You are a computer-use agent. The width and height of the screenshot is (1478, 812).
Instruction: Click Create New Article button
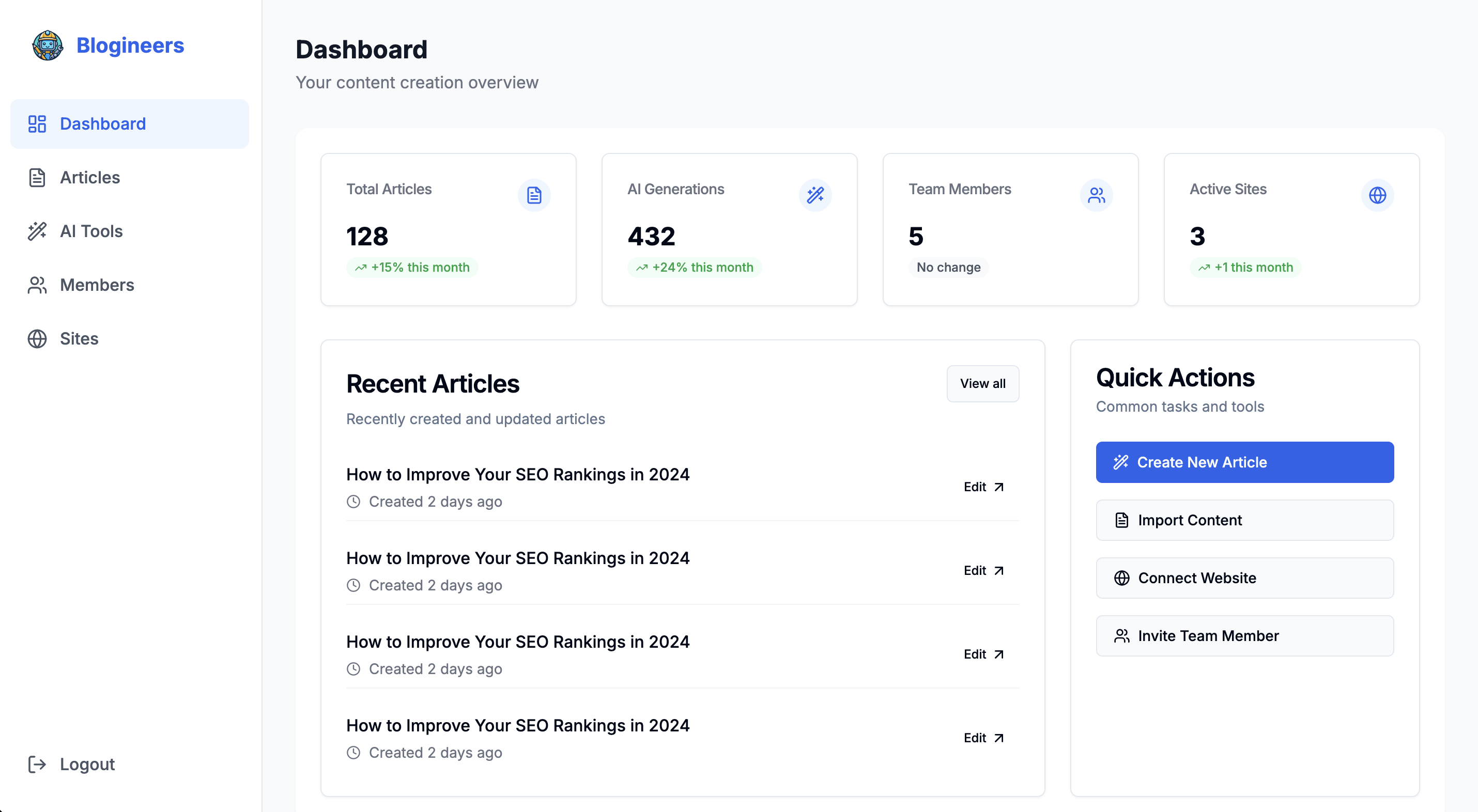pyautogui.click(x=1244, y=462)
